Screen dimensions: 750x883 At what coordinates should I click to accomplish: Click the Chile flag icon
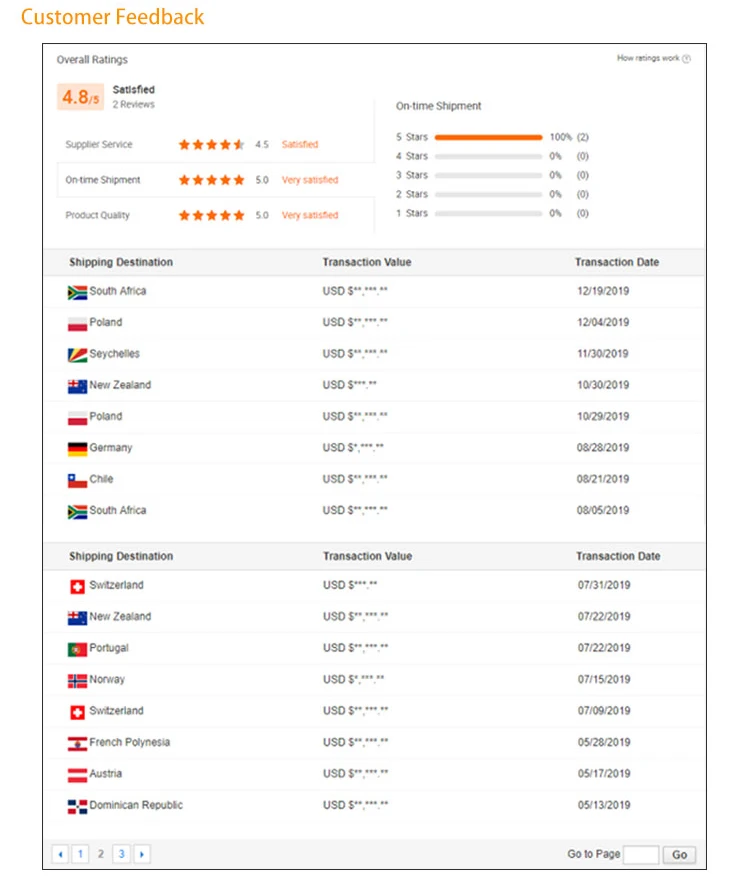tap(77, 480)
